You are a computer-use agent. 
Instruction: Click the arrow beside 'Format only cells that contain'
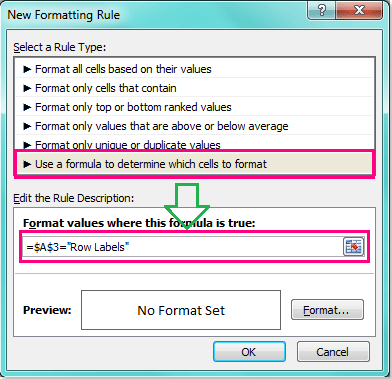27,88
